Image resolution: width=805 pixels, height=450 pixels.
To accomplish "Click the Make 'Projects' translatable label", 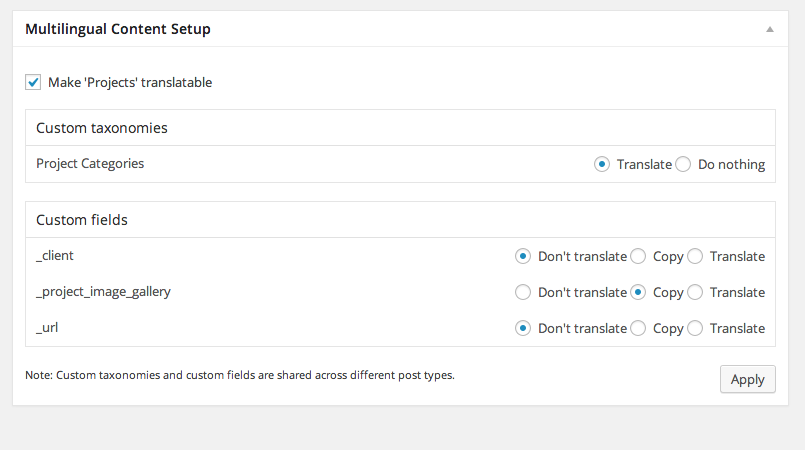I will click(x=130, y=82).
